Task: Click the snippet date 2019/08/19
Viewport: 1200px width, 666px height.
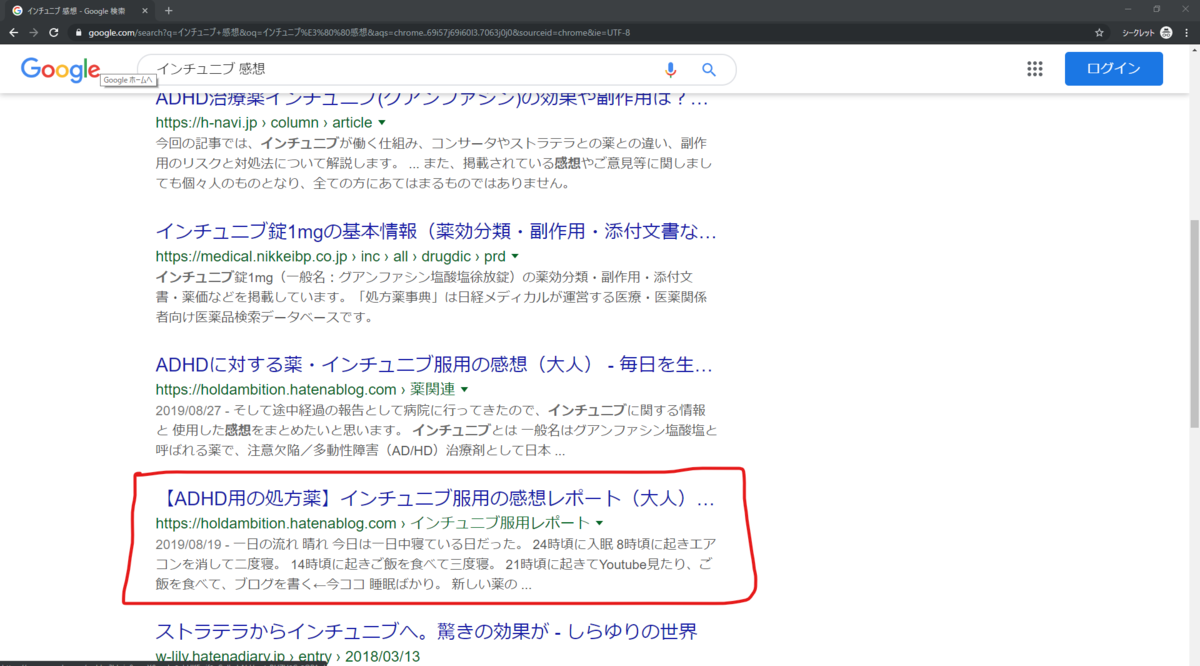Action: click(189, 544)
